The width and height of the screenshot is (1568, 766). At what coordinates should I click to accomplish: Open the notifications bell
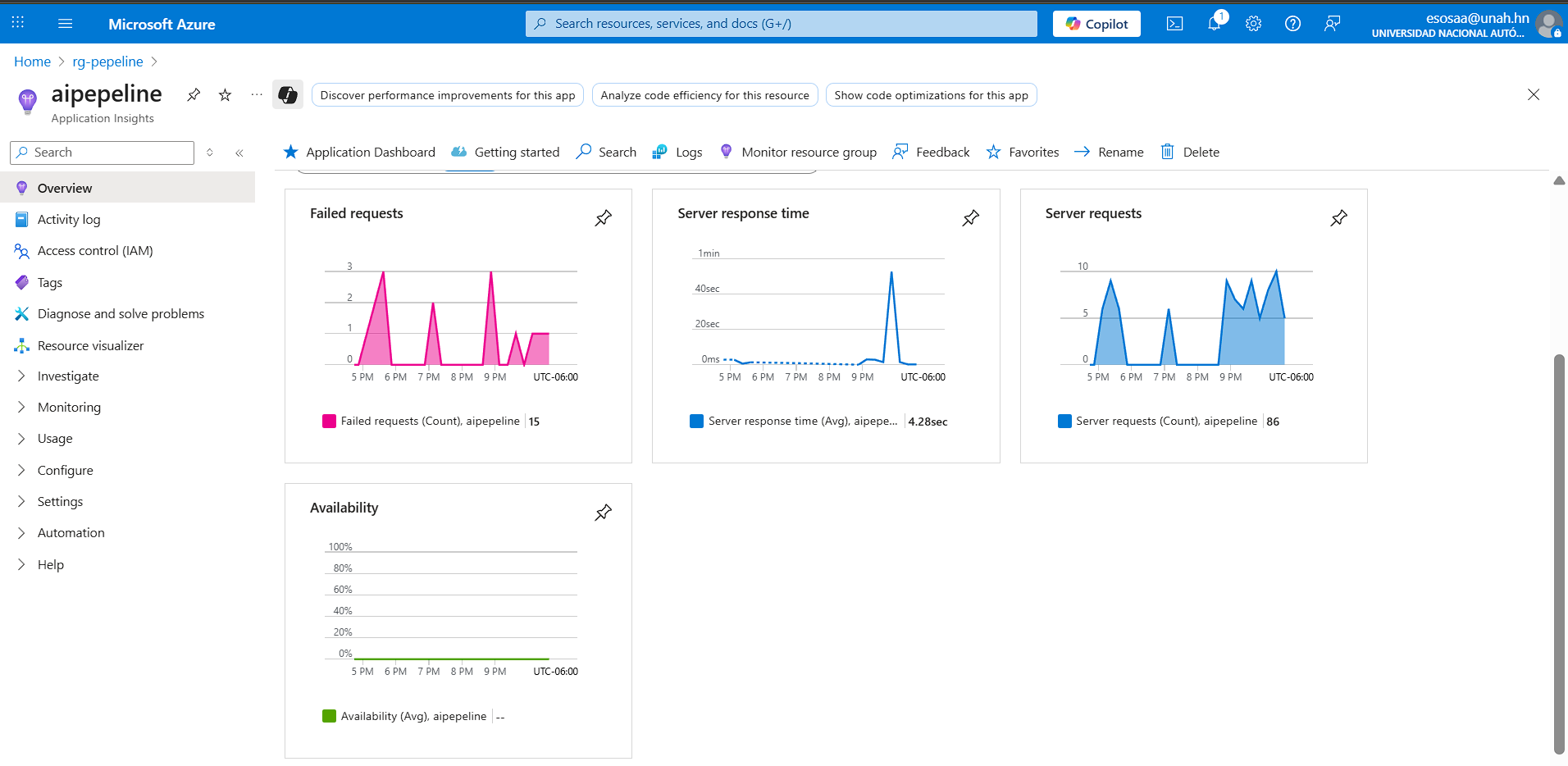point(1215,24)
